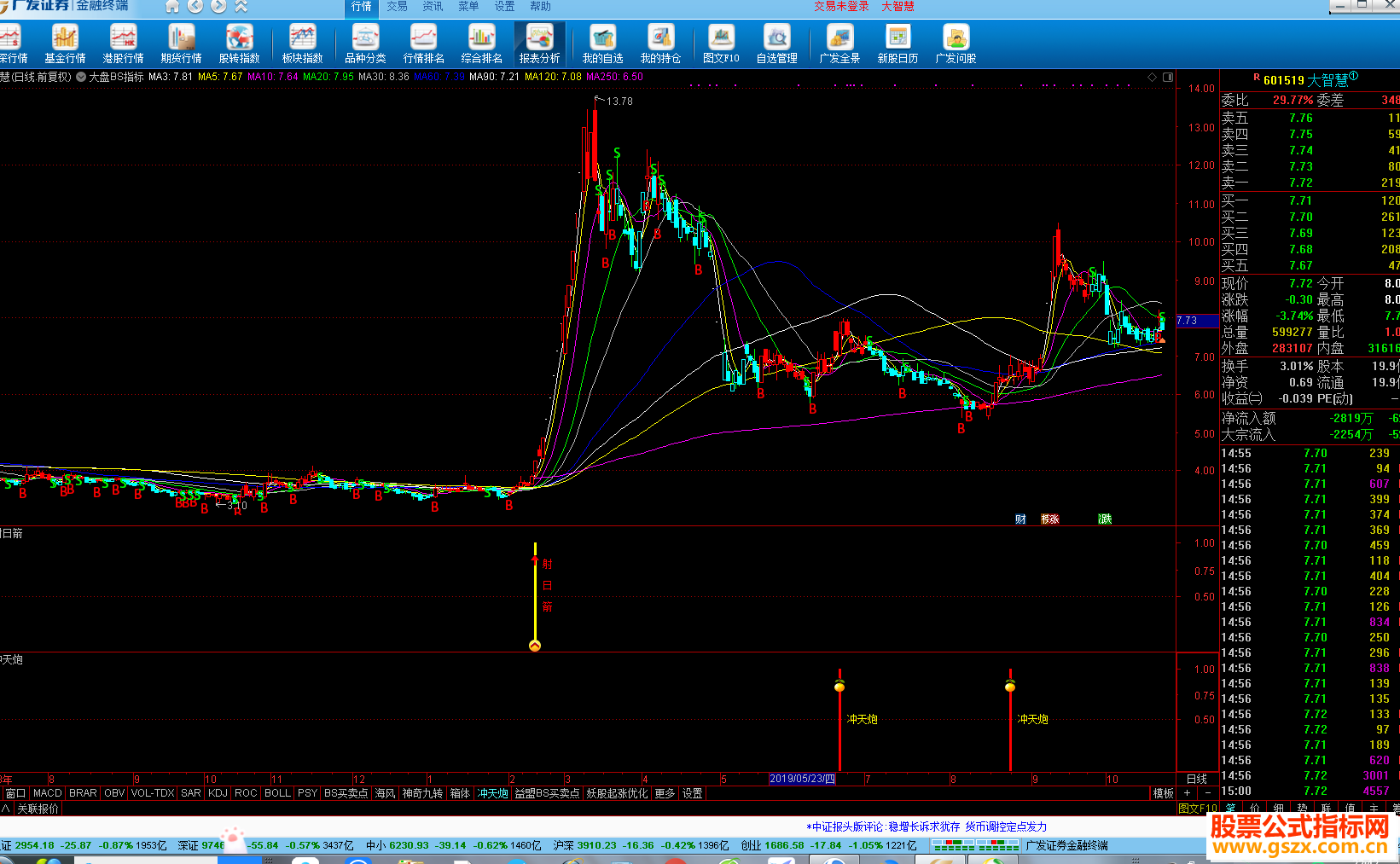The image size is (1400, 864).
Task: Open 自选管理 watchlist management icon
Action: click(x=776, y=43)
